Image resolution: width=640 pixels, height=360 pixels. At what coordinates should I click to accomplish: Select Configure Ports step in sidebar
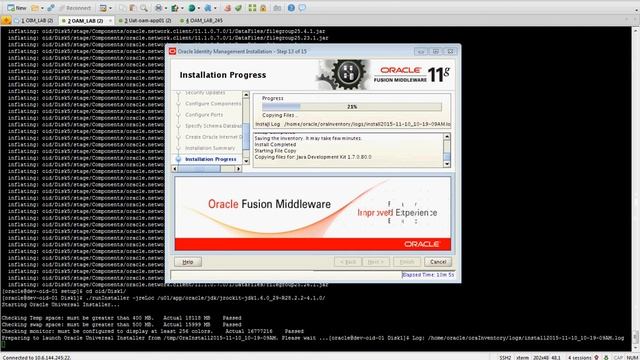[x=204, y=115]
